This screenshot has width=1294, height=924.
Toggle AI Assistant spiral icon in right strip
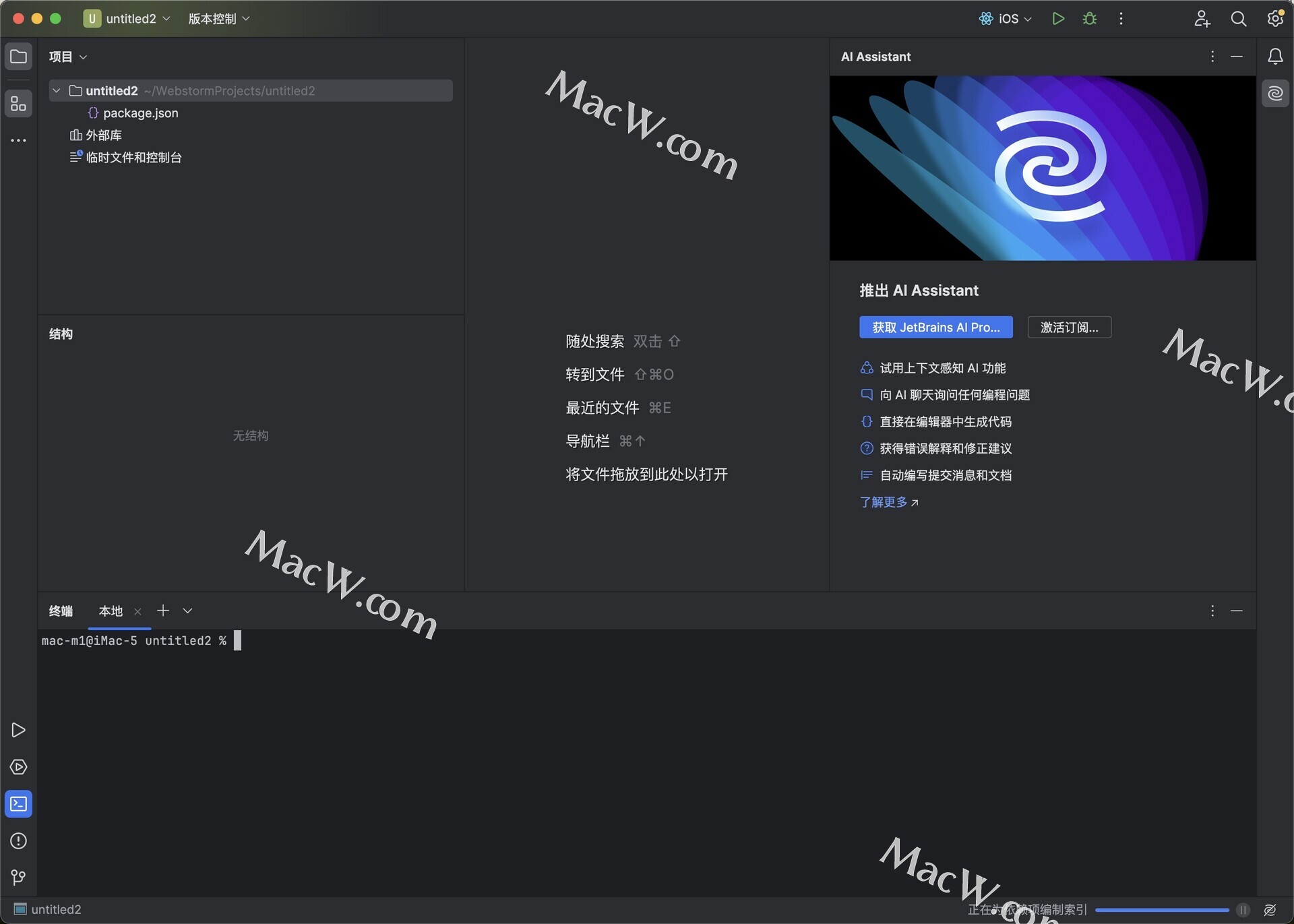[x=1275, y=94]
